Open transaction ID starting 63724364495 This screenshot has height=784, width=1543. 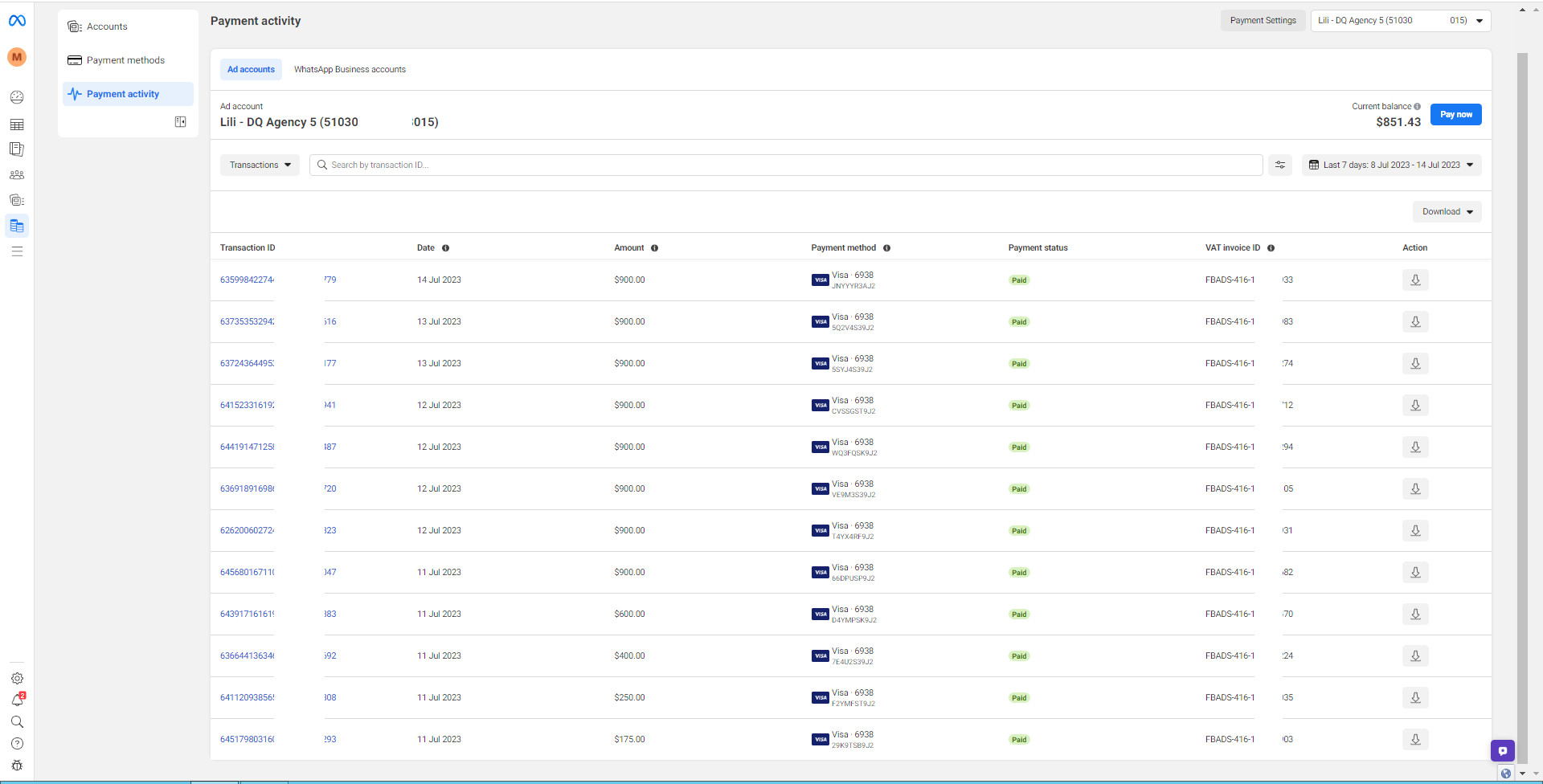point(278,364)
